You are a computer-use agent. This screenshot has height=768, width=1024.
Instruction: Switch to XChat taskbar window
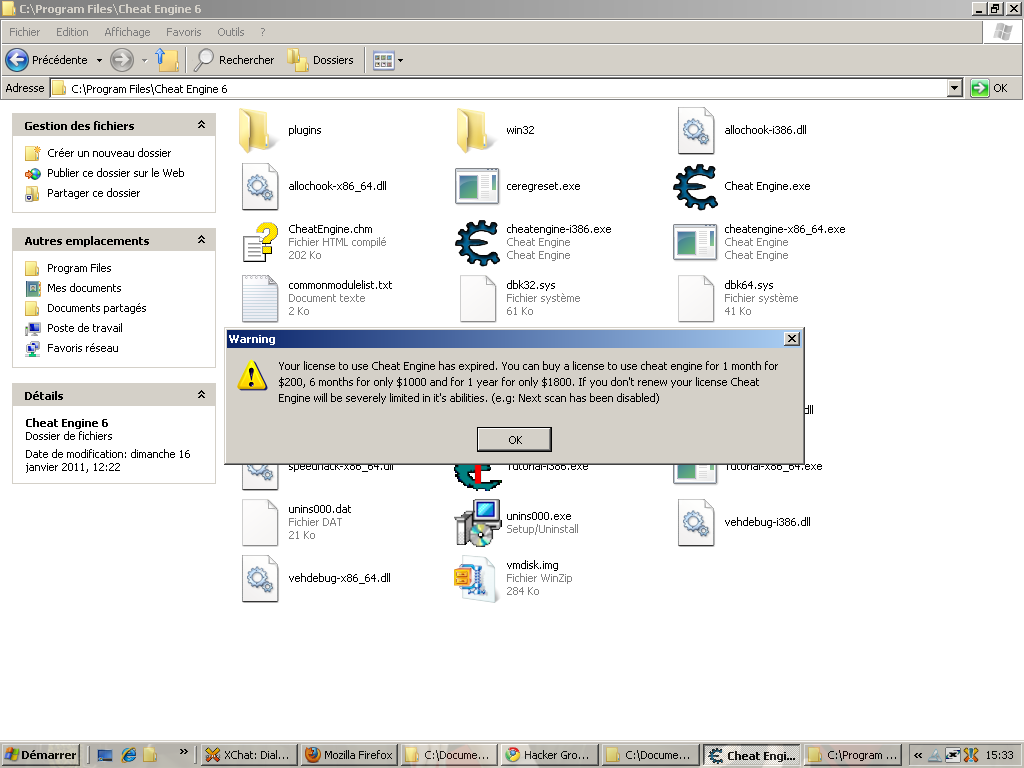(249, 755)
